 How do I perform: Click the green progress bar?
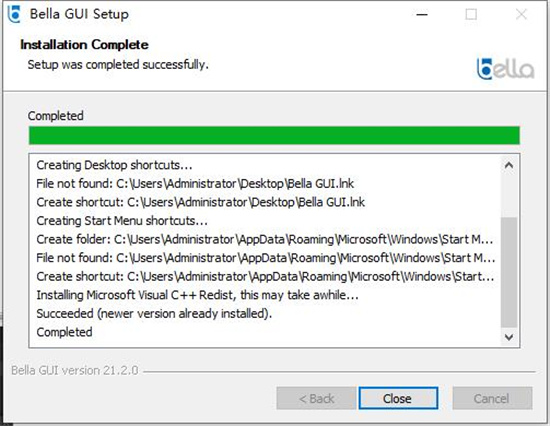point(274,135)
